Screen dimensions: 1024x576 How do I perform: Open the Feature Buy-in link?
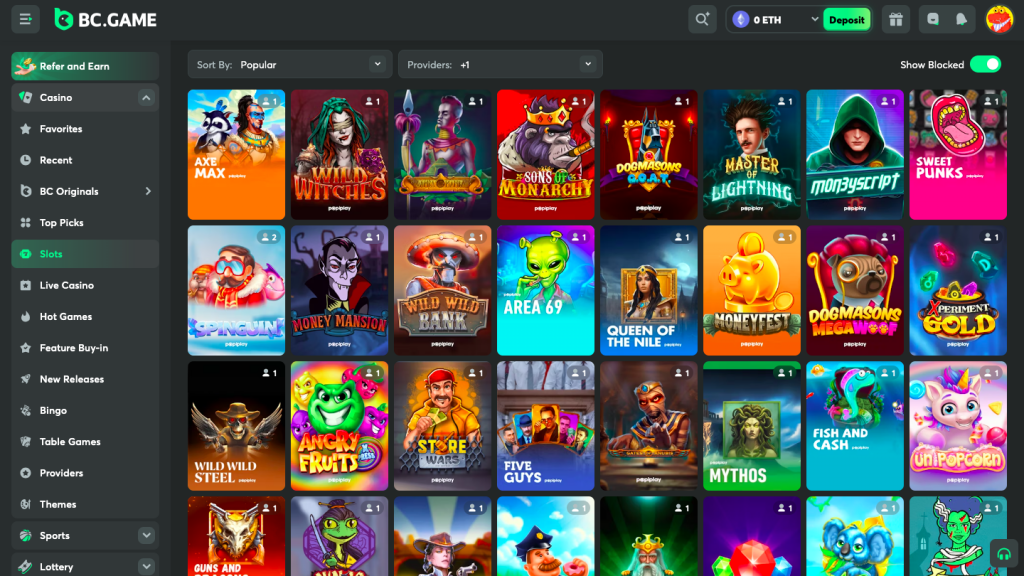[x=85, y=348]
